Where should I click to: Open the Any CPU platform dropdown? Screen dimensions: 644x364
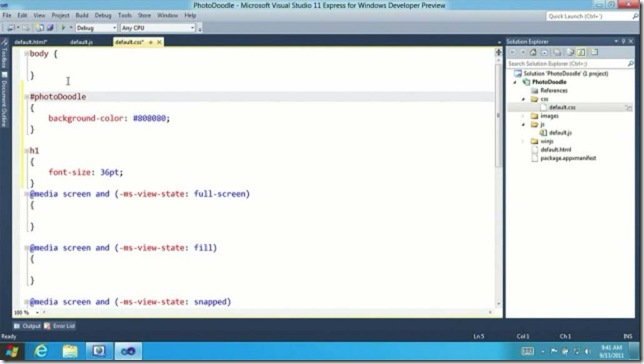(158, 28)
